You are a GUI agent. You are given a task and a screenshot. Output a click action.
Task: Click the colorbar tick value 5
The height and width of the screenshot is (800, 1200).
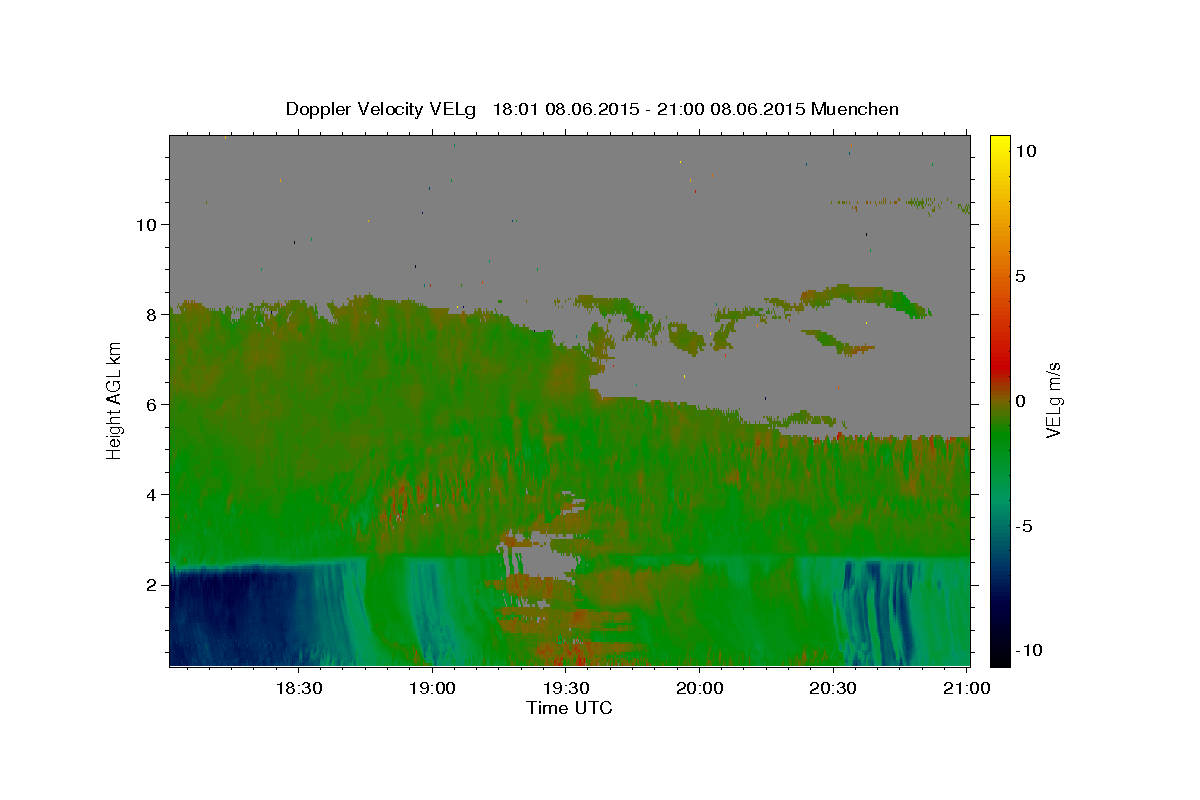pos(1021,276)
